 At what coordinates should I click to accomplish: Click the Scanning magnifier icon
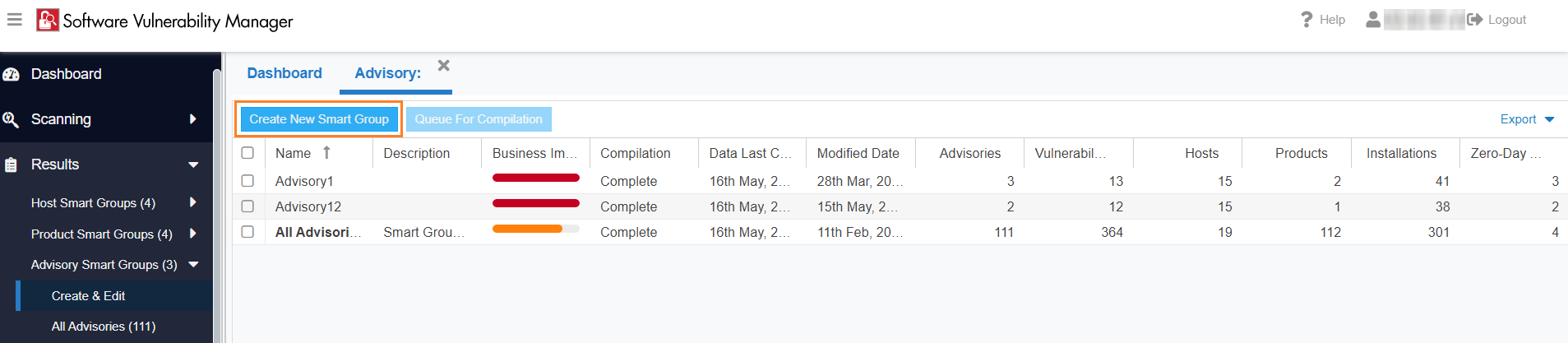(12, 119)
